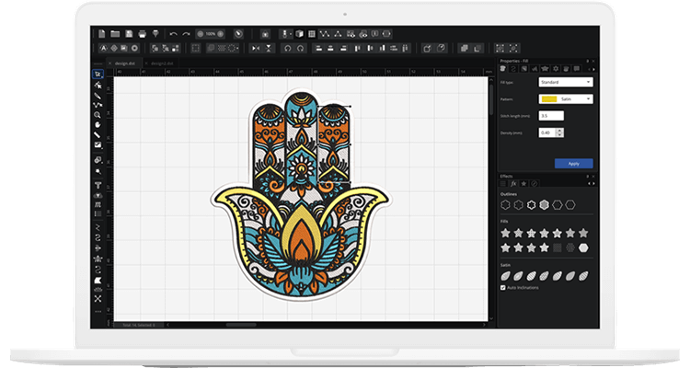The image size is (690, 368).
Task: Select the node edit tool below the pencil
Action: tap(97, 105)
